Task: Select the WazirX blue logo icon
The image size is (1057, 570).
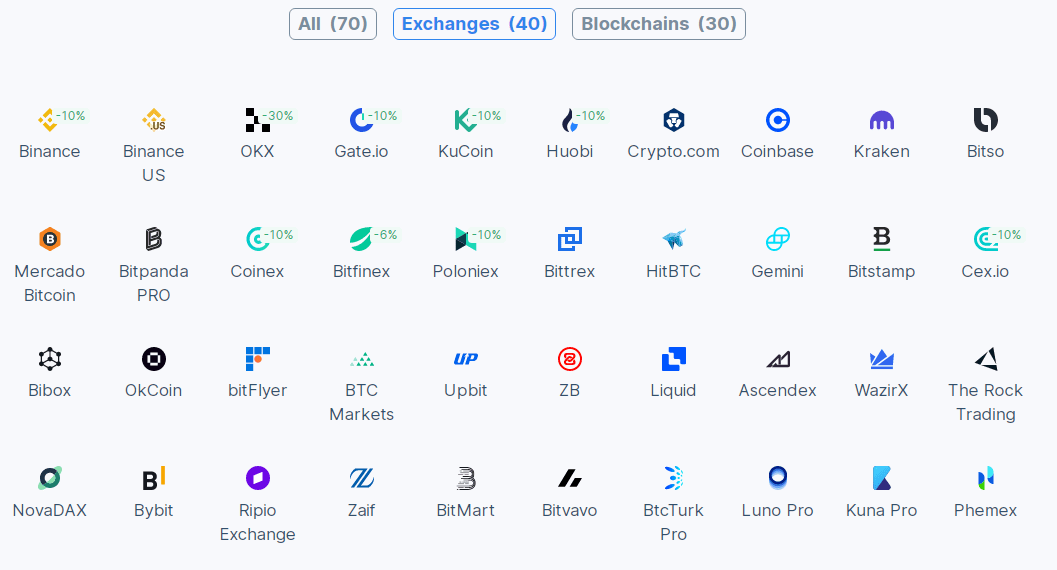Action: pyautogui.click(x=881, y=359)
